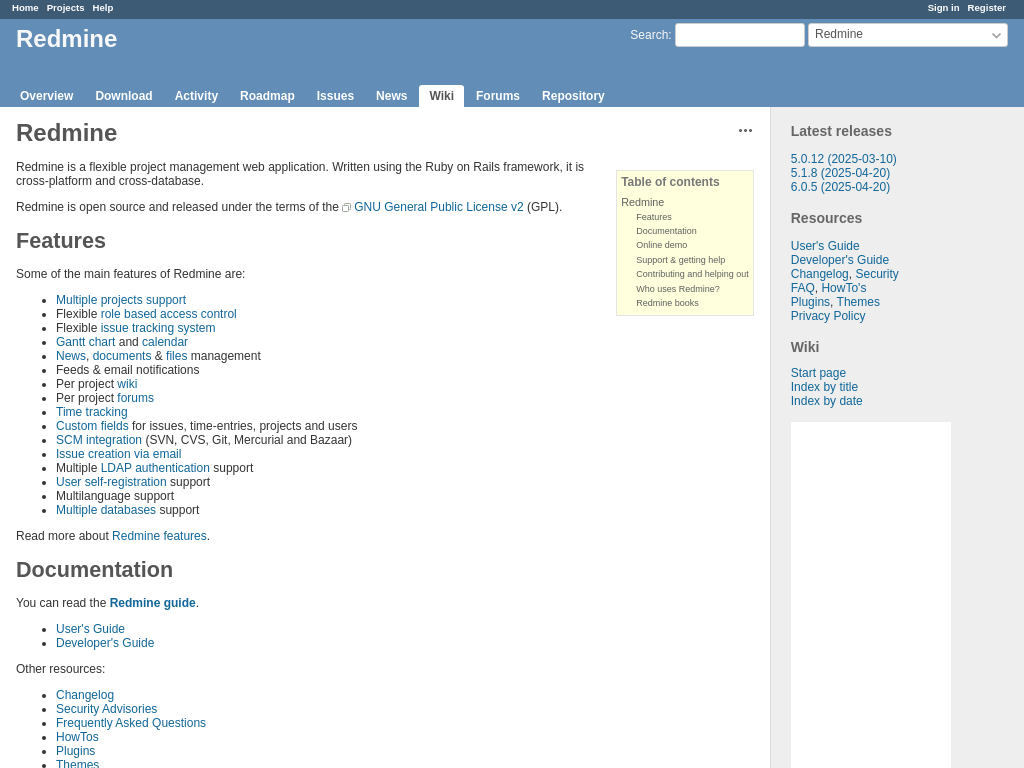Viewport: 1024px width, 768px height.
Task: Open the Register link
Action: pyautogui.click(x=986, y=8)
